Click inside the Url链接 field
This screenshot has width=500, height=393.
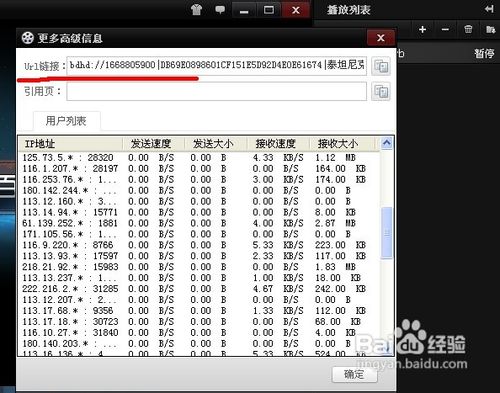point(217,66)
